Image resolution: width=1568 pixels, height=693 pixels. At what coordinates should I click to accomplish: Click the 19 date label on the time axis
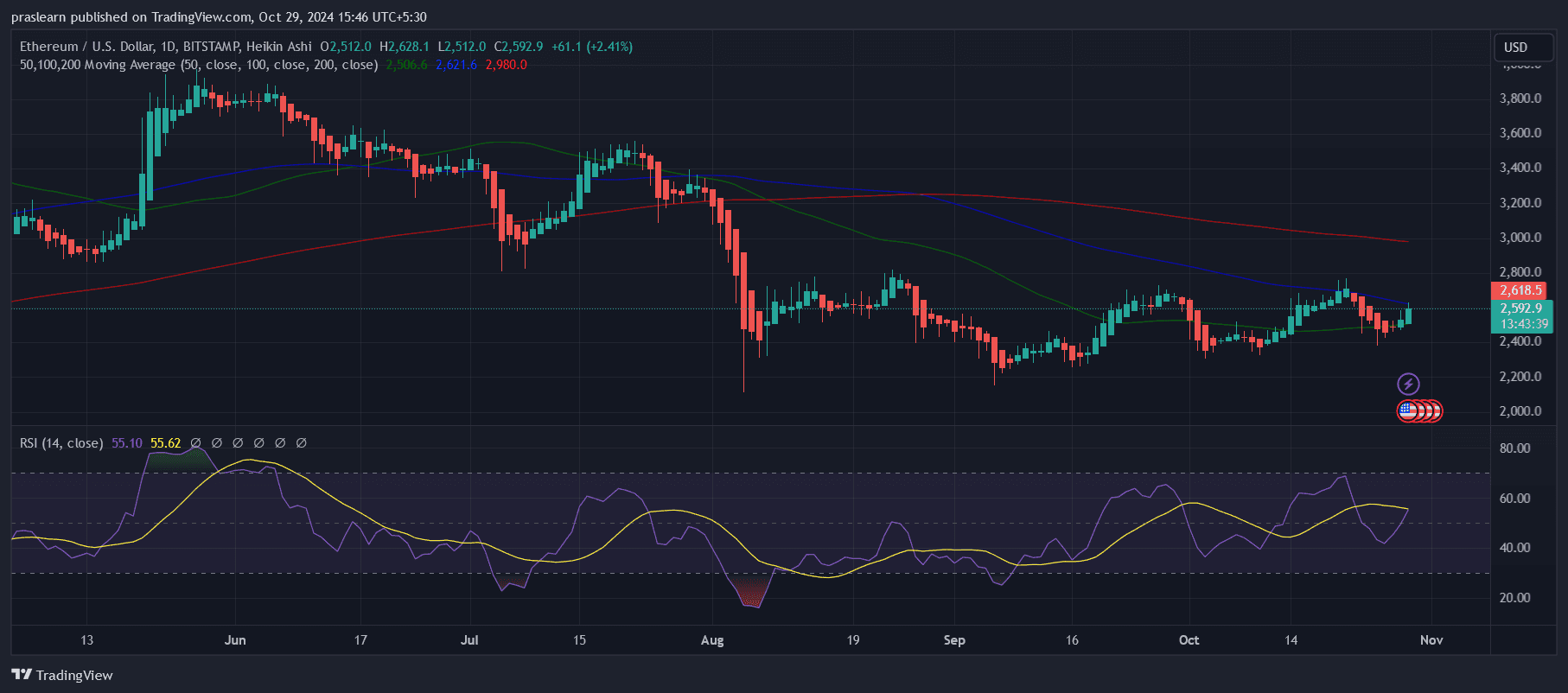853,640
